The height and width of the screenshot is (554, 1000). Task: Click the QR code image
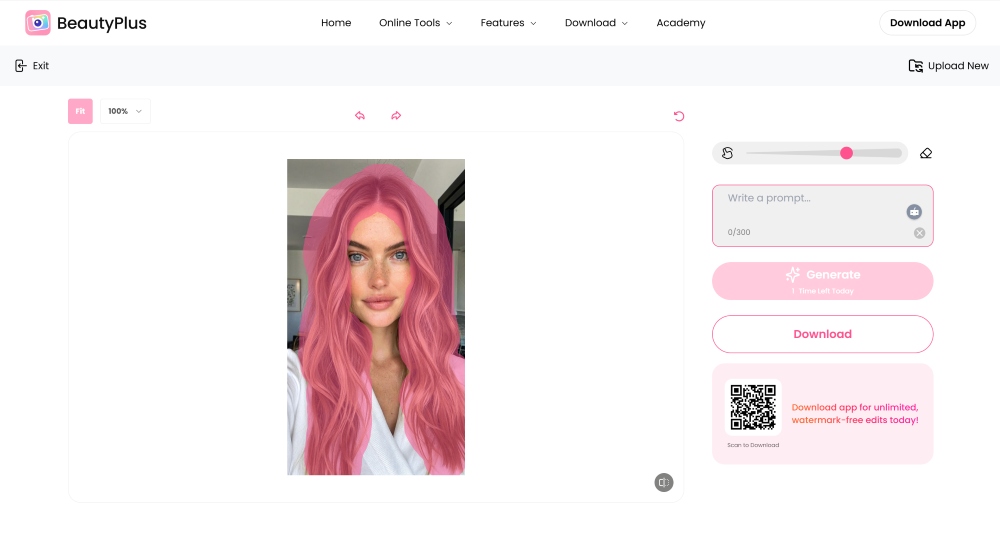coord(753,407)
